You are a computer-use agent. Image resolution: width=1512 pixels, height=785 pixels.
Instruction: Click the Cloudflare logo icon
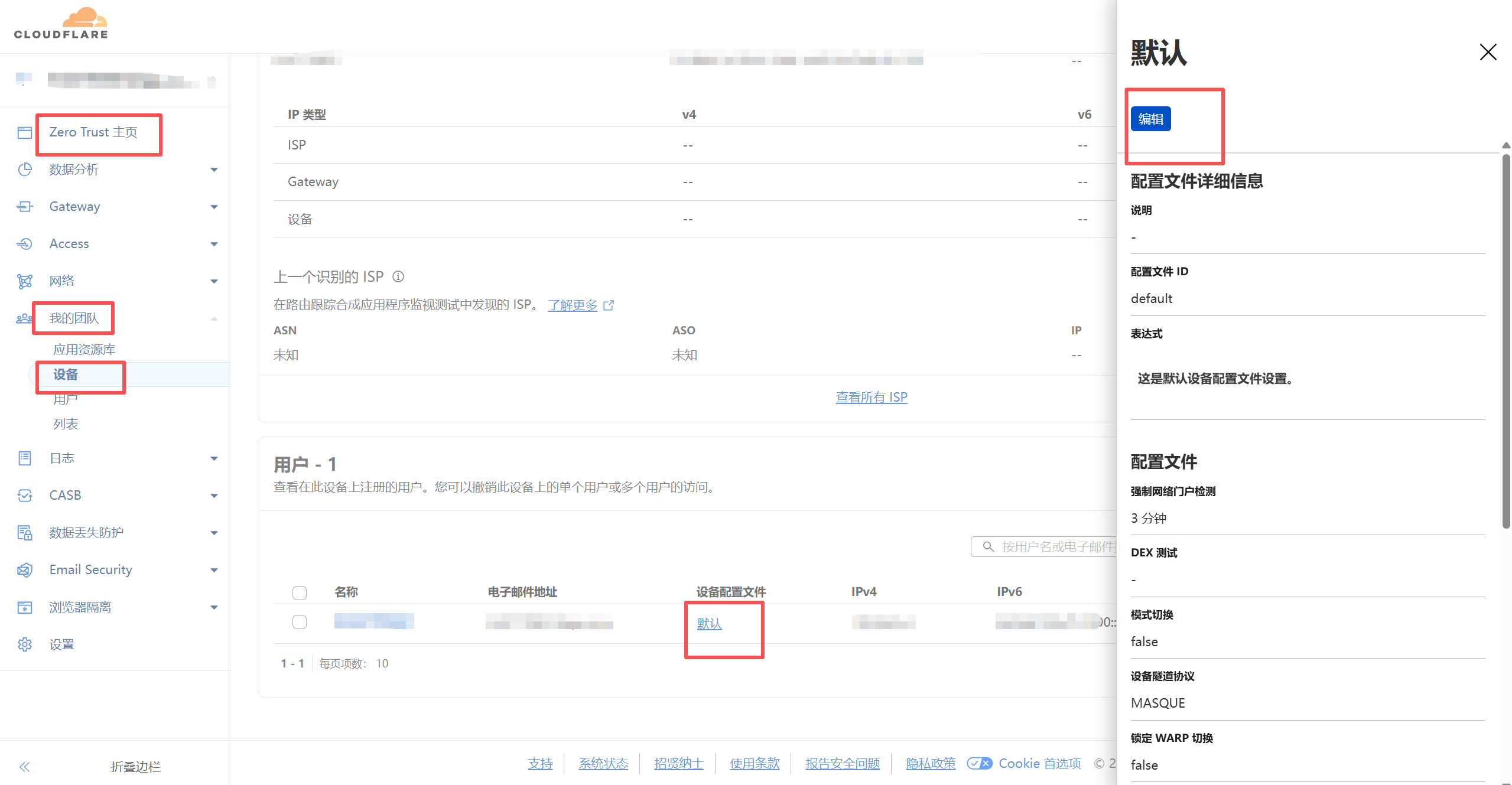click(84, 18)
